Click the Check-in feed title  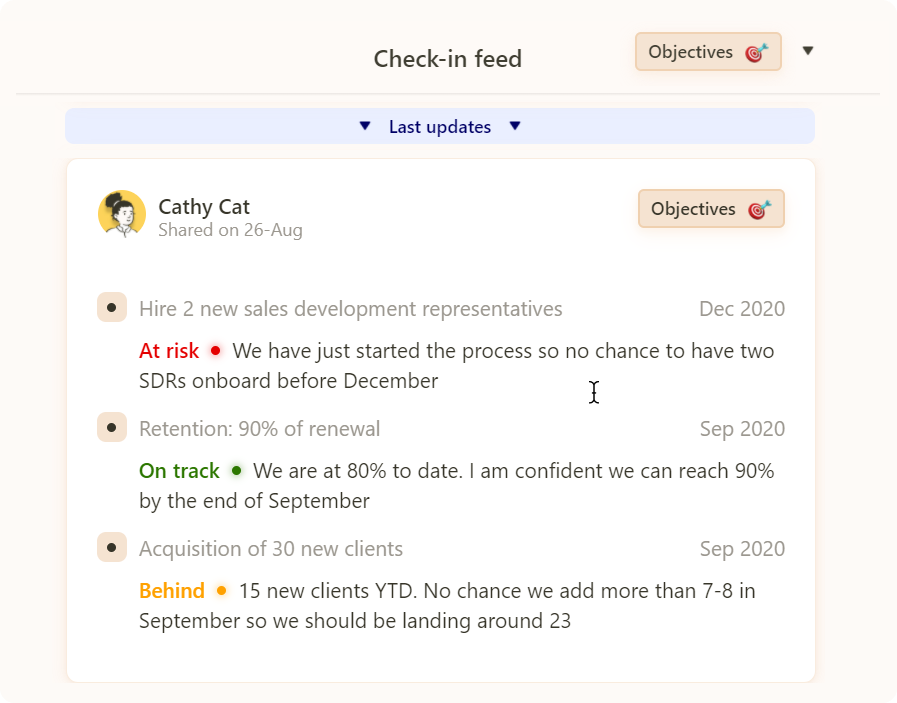point(448,59)
